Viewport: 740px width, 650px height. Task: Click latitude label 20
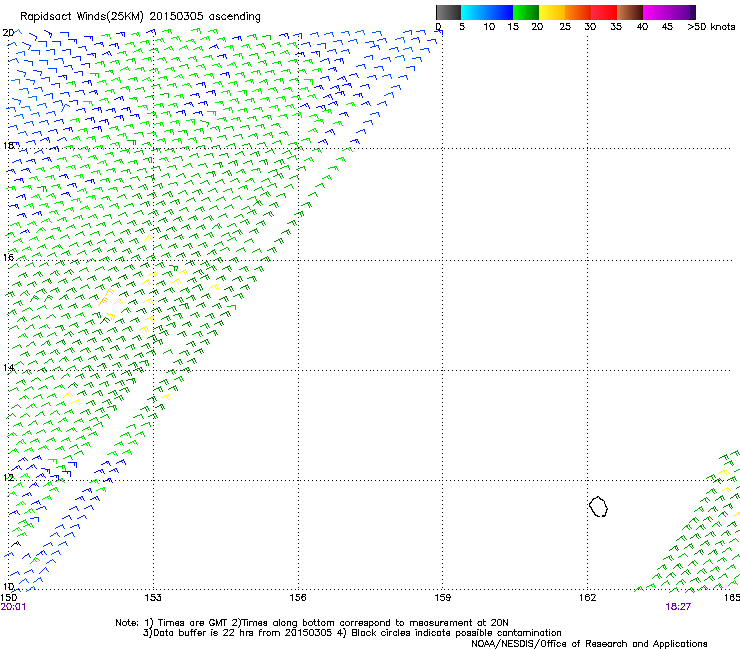(8, 33)
